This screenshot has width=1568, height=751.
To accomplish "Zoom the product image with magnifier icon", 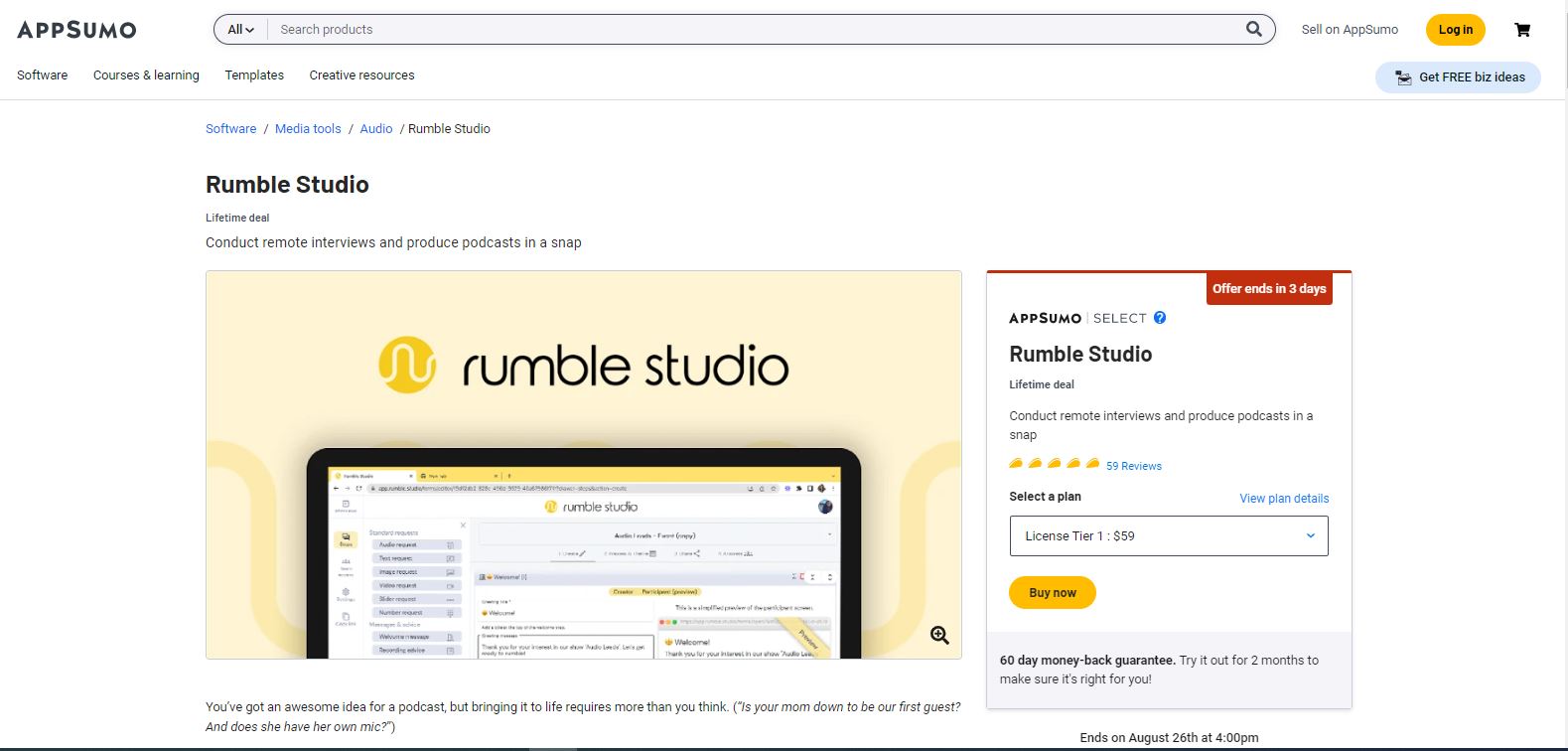I will coord(939,636).
